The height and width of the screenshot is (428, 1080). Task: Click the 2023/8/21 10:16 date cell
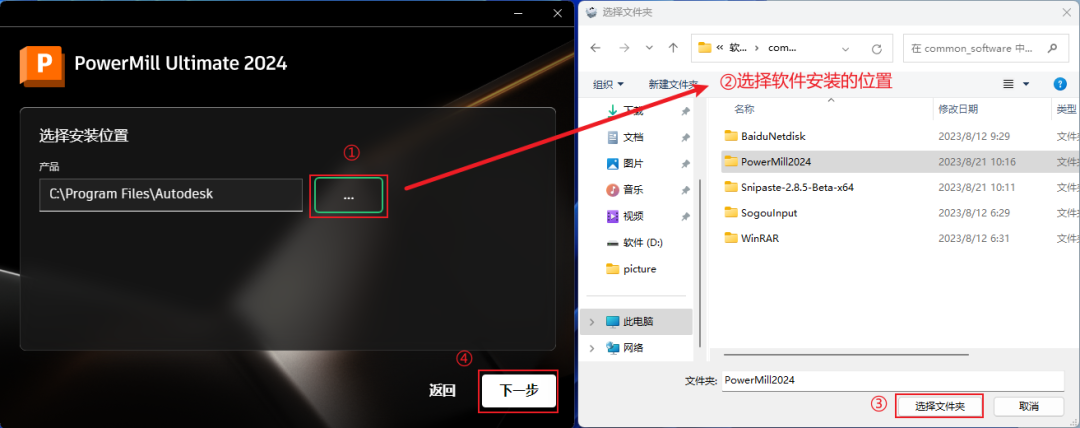(976, 162)
